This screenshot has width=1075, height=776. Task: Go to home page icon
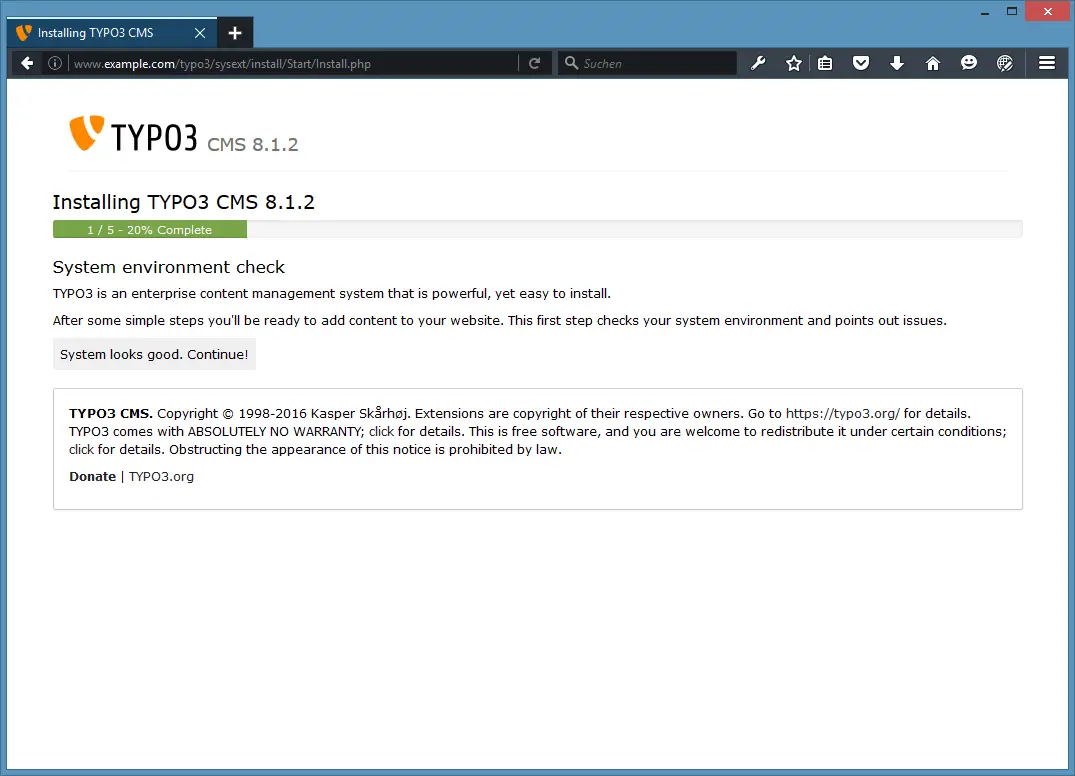click(932, 64)
